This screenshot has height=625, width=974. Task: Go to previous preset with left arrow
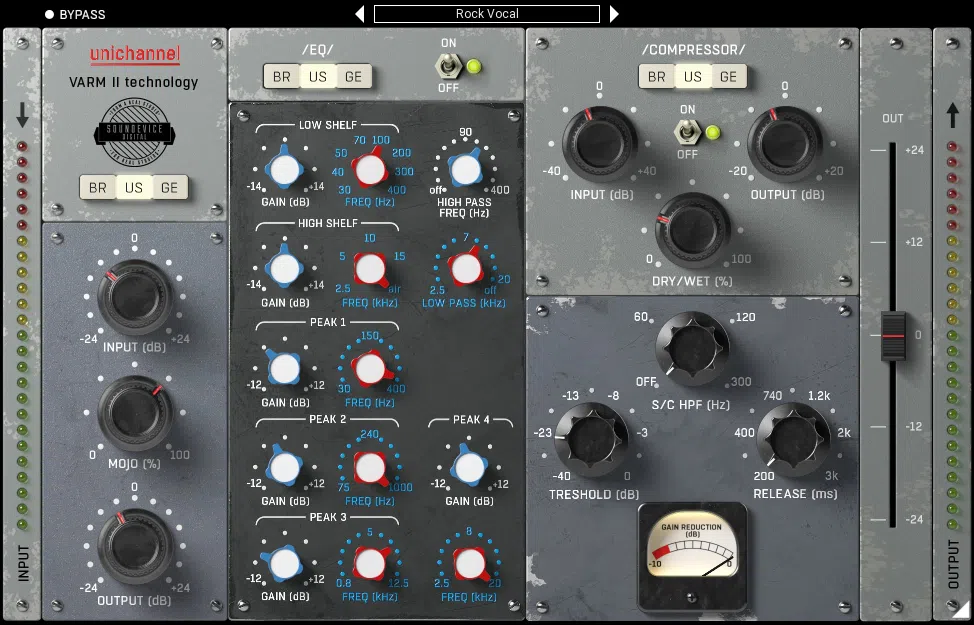click(360, 14)
